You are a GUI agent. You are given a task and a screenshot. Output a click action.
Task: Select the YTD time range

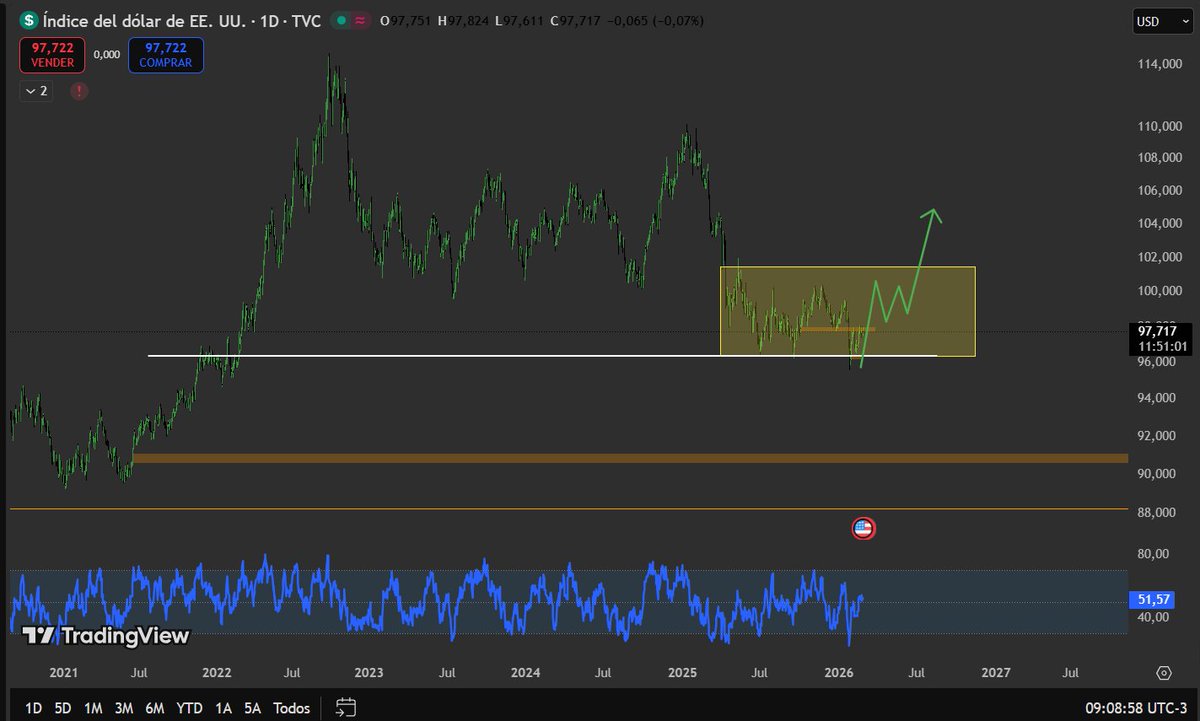click(x=189, y=708)
